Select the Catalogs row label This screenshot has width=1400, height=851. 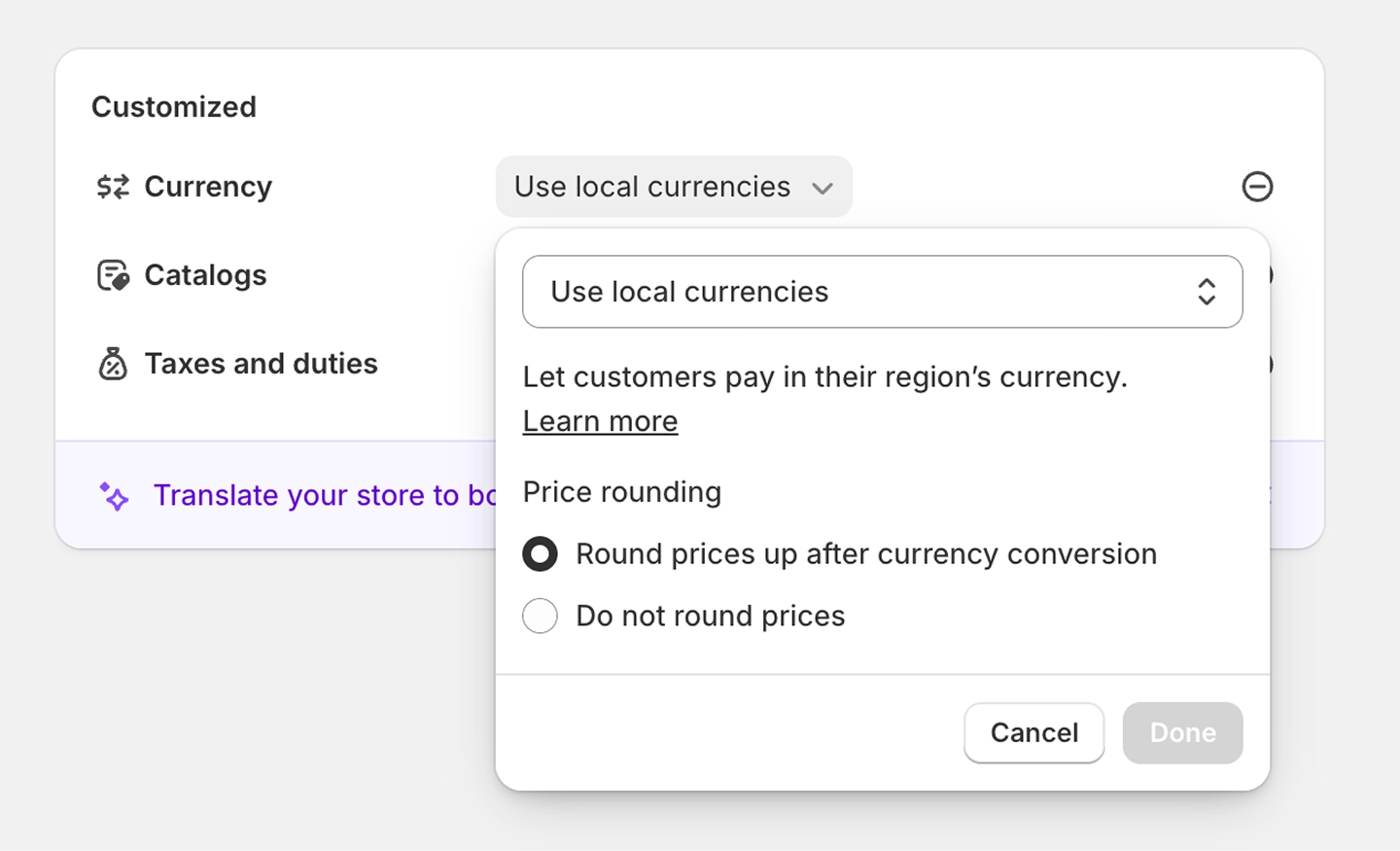click(205, 275)
